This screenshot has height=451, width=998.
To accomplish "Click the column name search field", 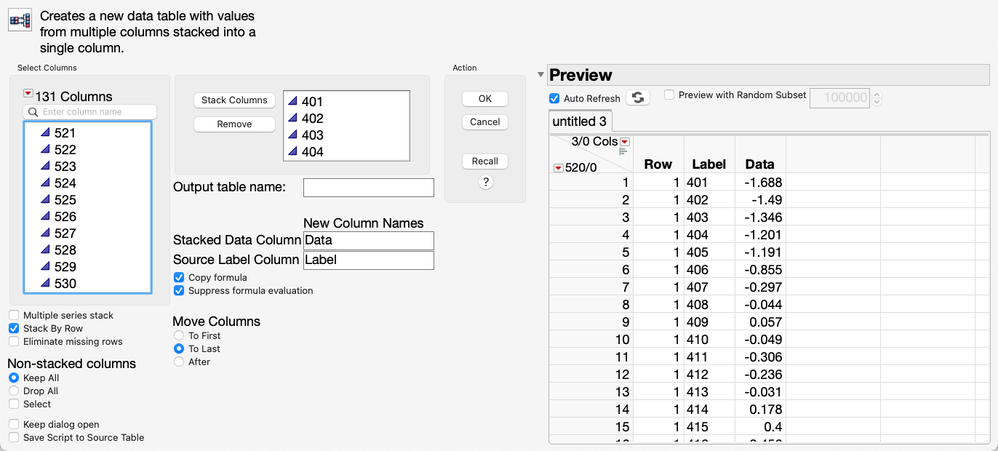I will point(90,112).
